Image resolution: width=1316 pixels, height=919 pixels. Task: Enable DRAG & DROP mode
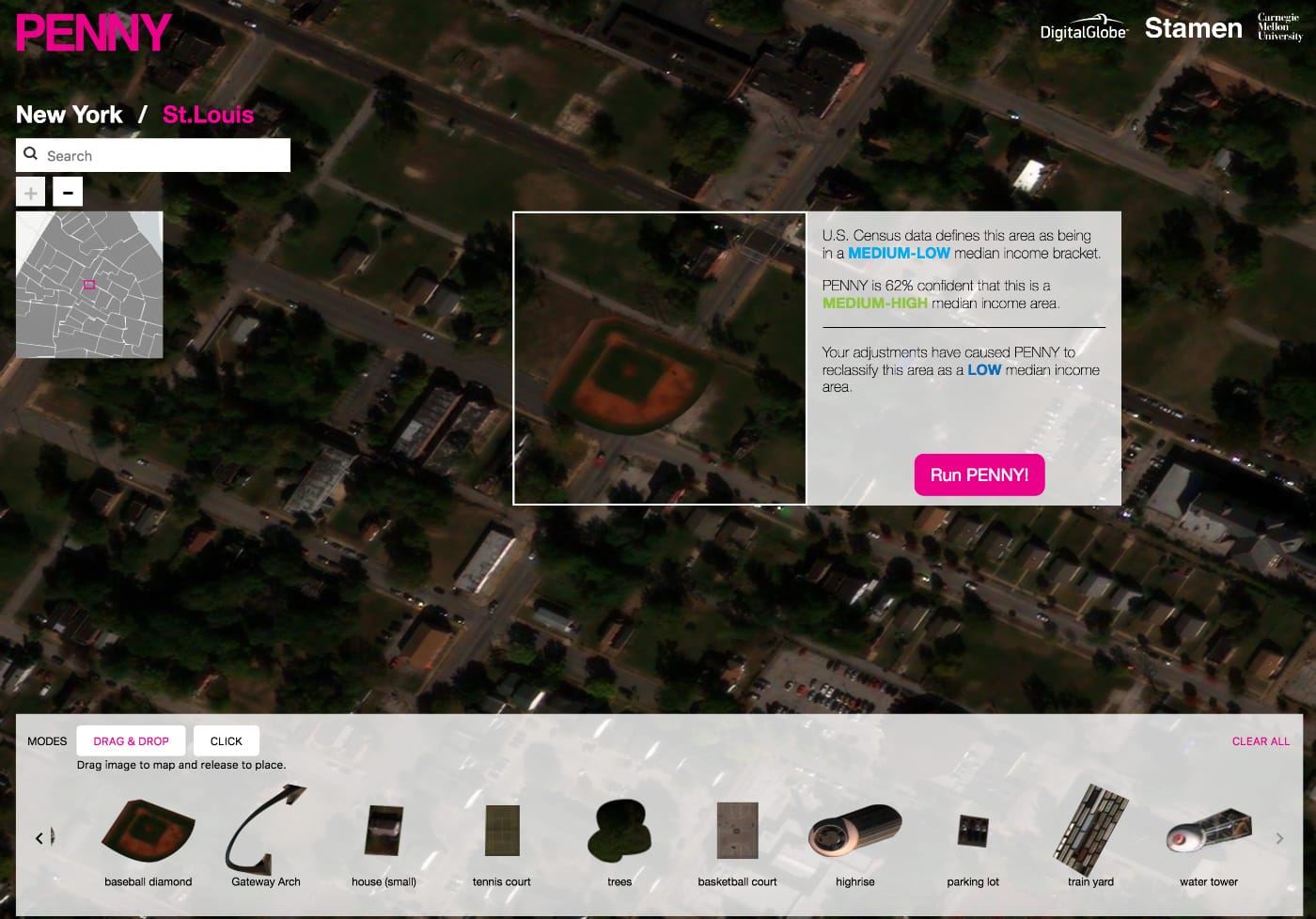point(131,740)
